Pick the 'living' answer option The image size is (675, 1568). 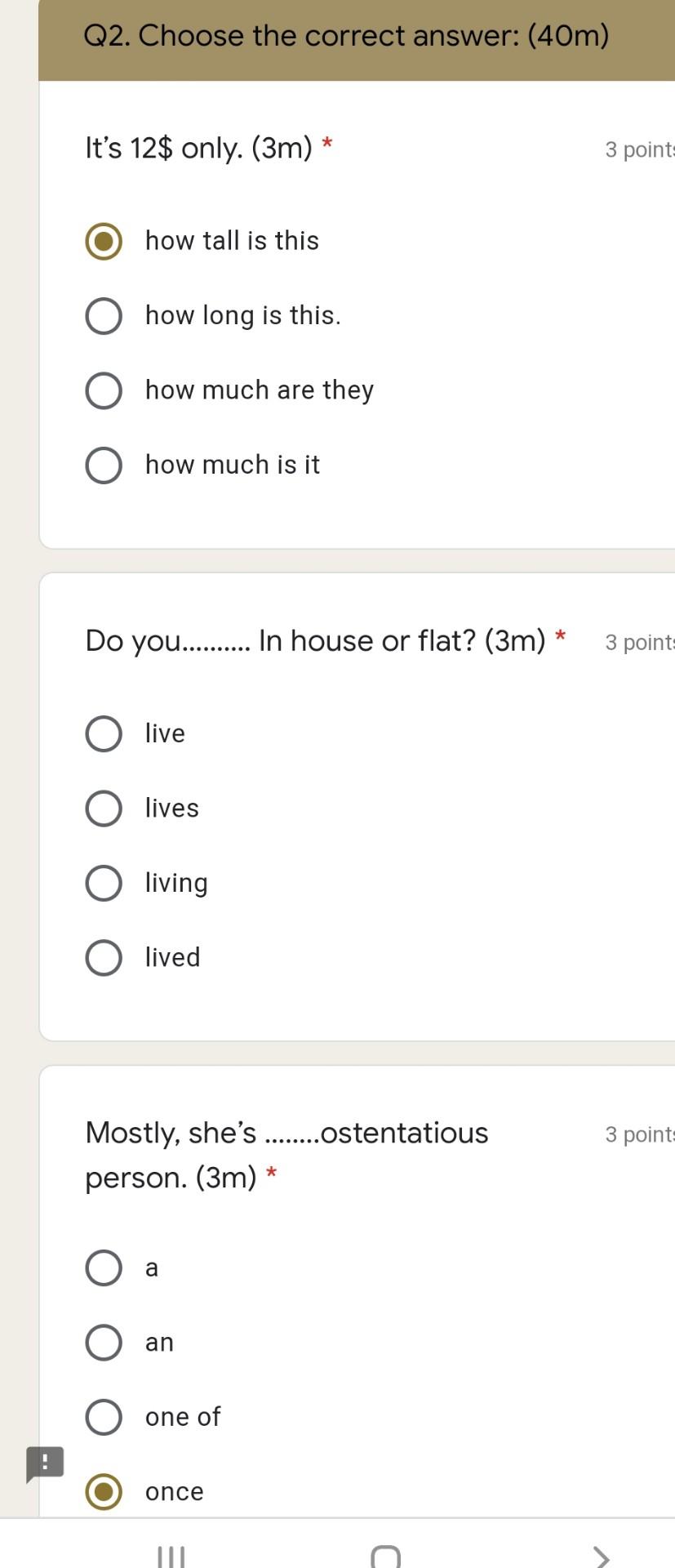tap(104, 883)
